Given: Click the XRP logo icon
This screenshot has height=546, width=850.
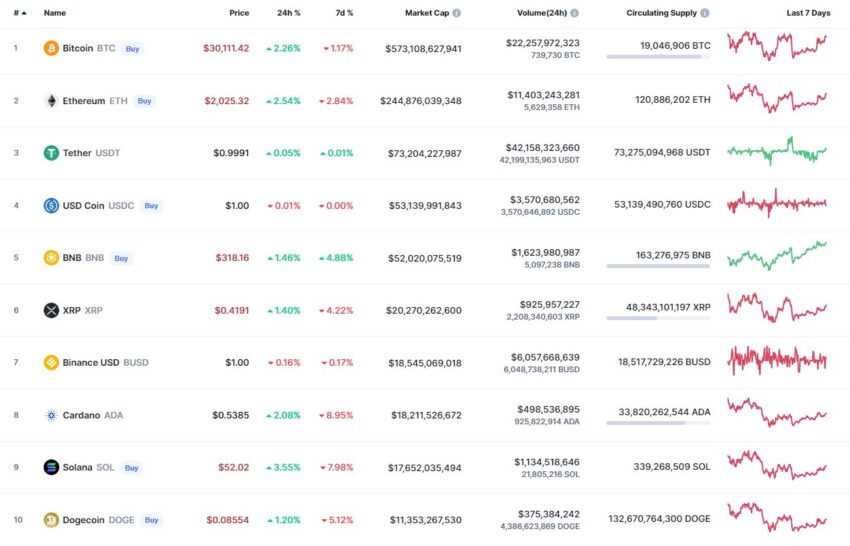Looking at the screenshot, I should [51, 310].
